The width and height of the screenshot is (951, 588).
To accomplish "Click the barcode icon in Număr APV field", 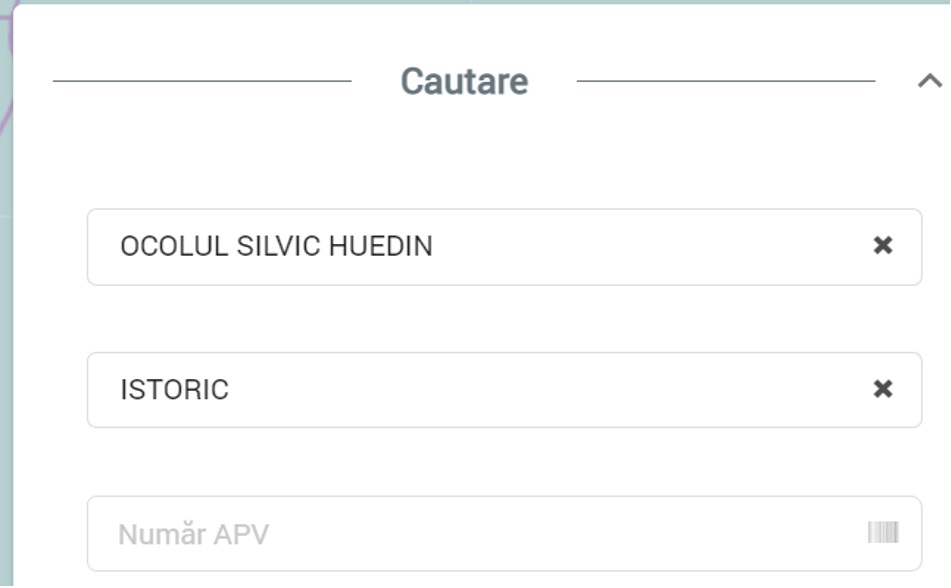I will pos(882,533).
